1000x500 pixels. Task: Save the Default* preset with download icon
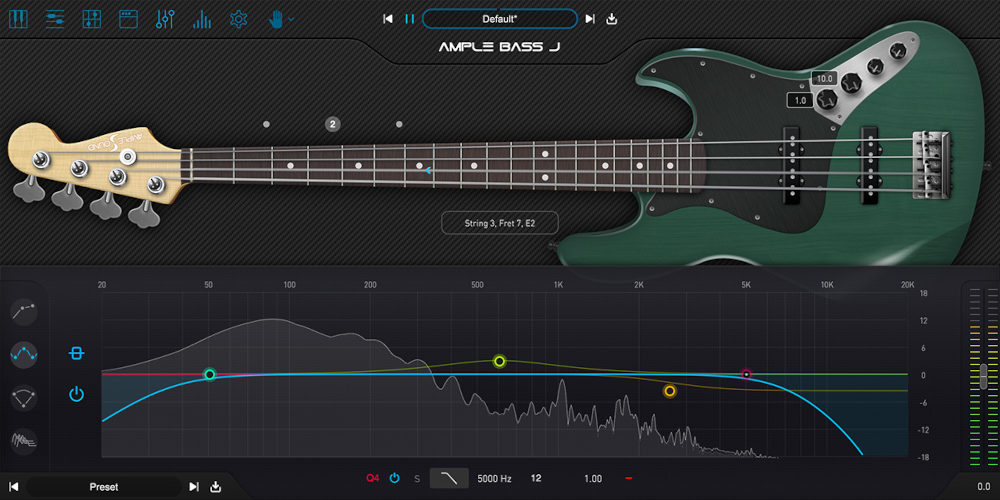point(612,19)
